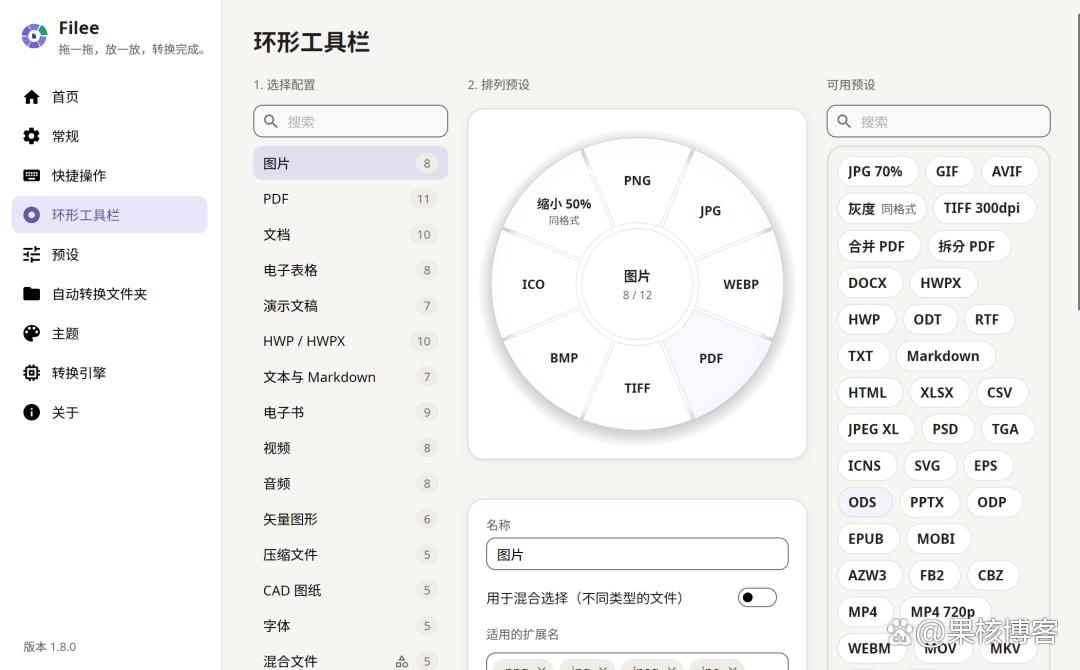The height and width of the screenshot is (670, 1080).
Task: Switch to the 快捷操作 page
Action: [110, 176]
